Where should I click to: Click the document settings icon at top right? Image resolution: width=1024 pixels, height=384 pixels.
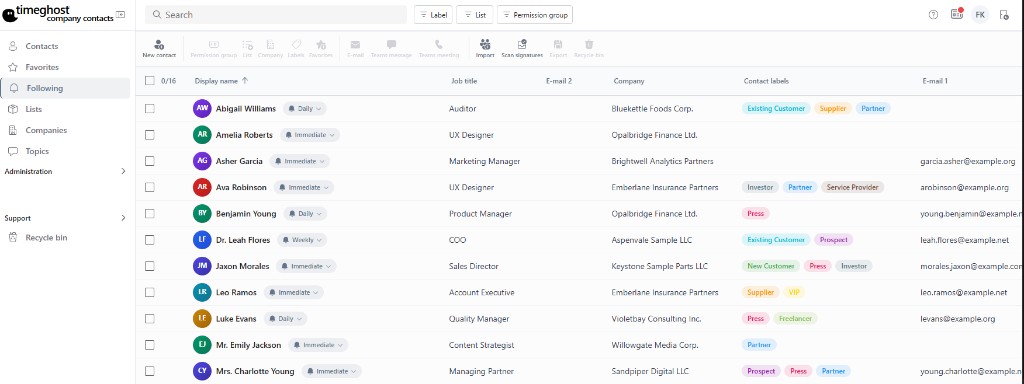(1004, 14)
